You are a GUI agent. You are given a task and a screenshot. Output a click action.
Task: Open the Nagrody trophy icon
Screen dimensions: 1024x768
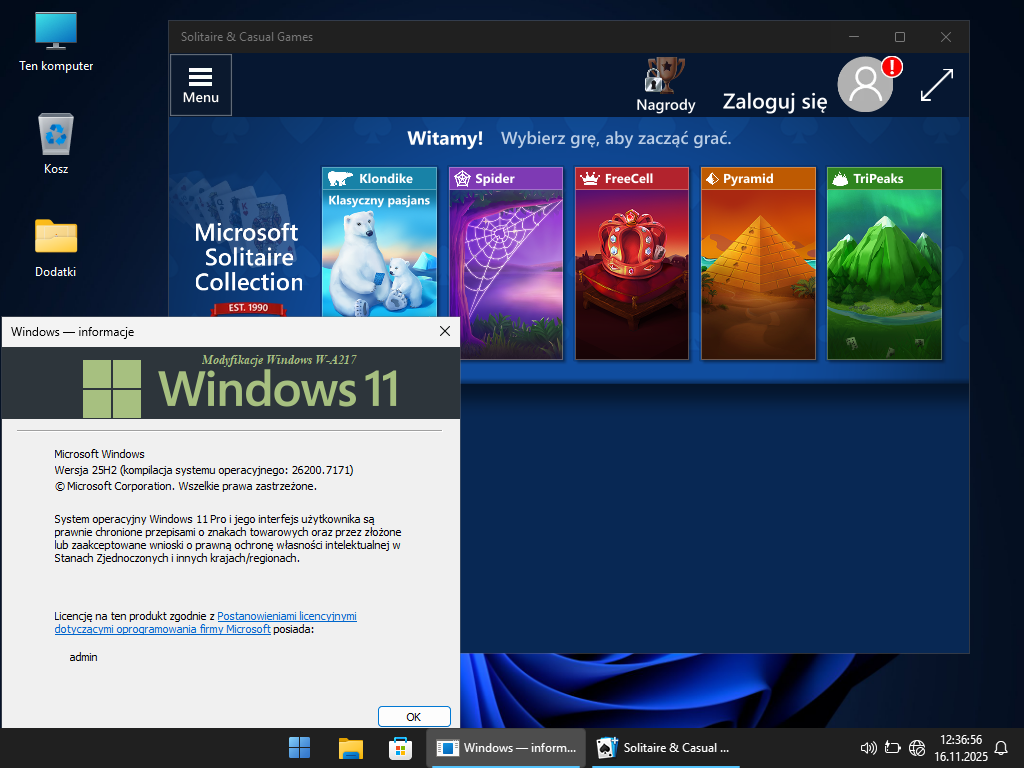click(x=665, y=85)
